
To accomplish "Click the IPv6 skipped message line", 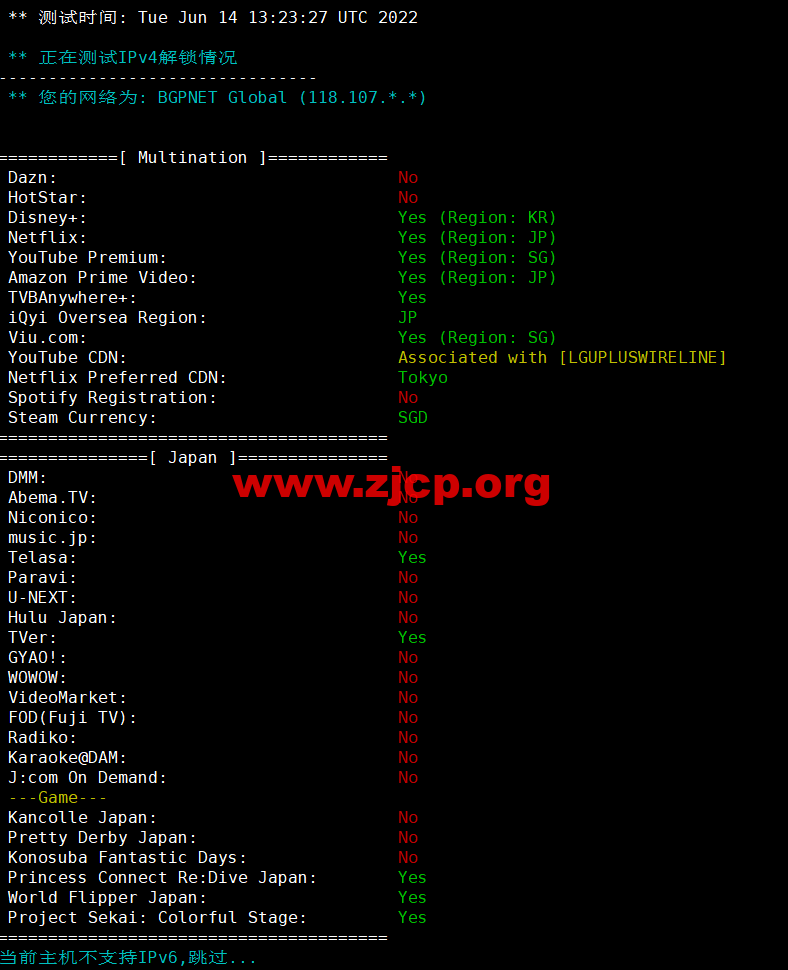I will 128,958.
